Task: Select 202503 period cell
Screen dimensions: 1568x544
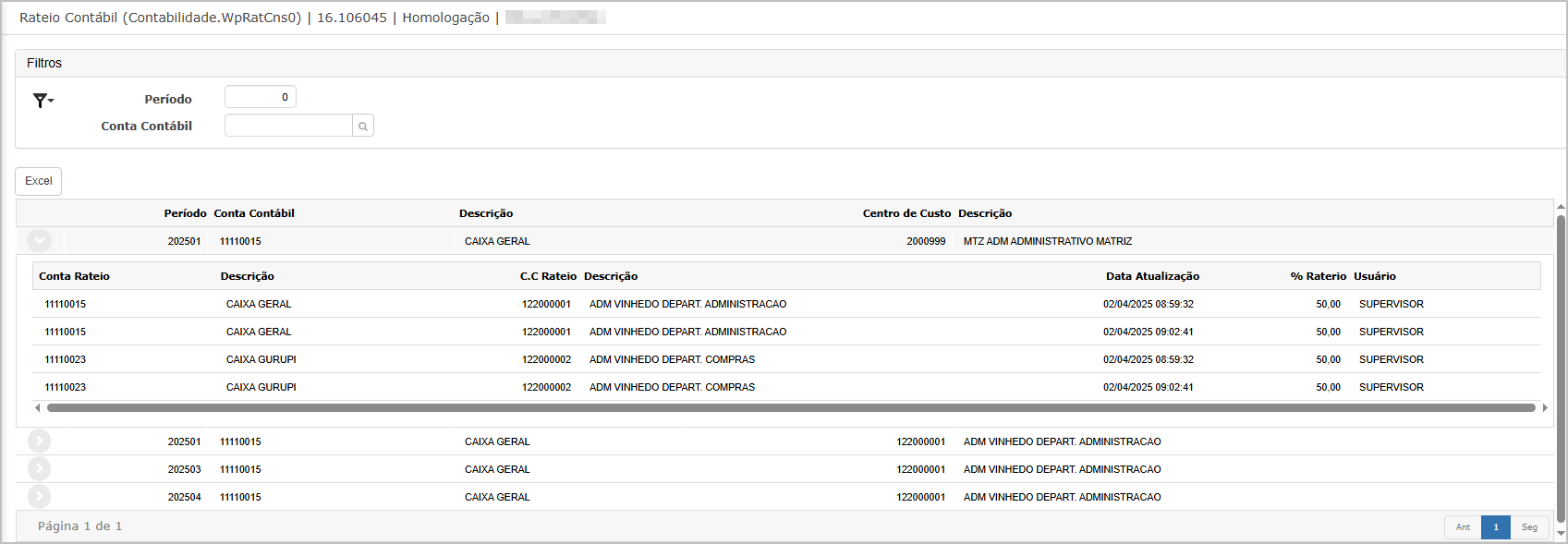Action: [184, 469]
